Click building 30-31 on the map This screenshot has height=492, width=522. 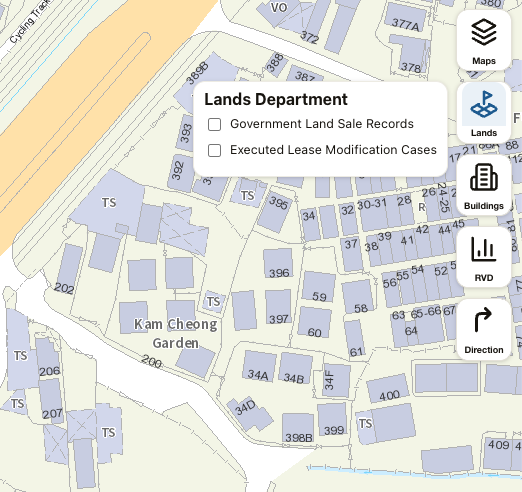(373, 213)
